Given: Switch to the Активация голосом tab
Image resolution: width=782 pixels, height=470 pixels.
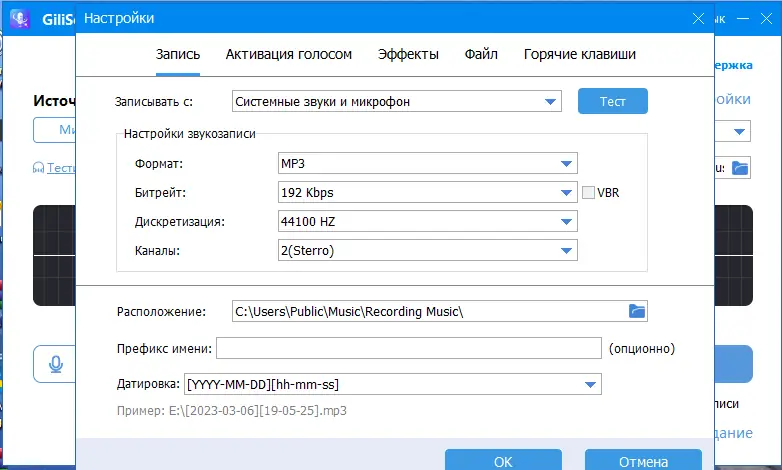Looking at the screenshot, I should [289, 55].
